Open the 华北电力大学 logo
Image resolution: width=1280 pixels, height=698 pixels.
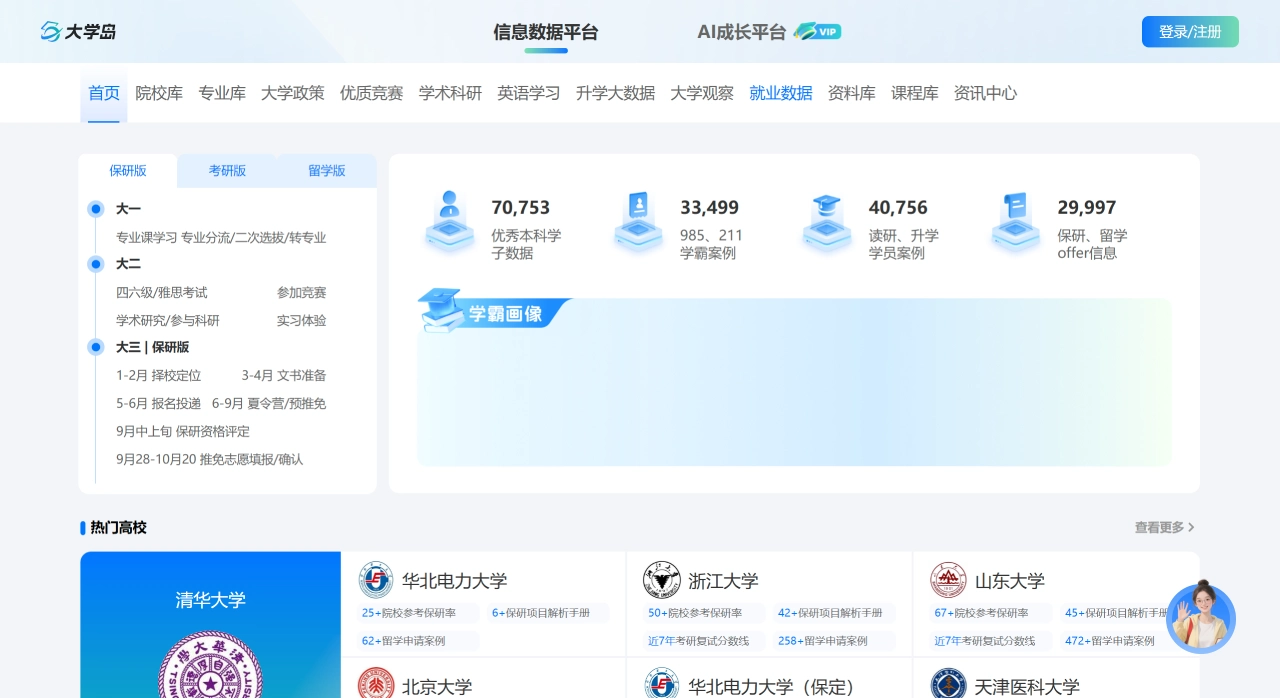coord(376,580)
